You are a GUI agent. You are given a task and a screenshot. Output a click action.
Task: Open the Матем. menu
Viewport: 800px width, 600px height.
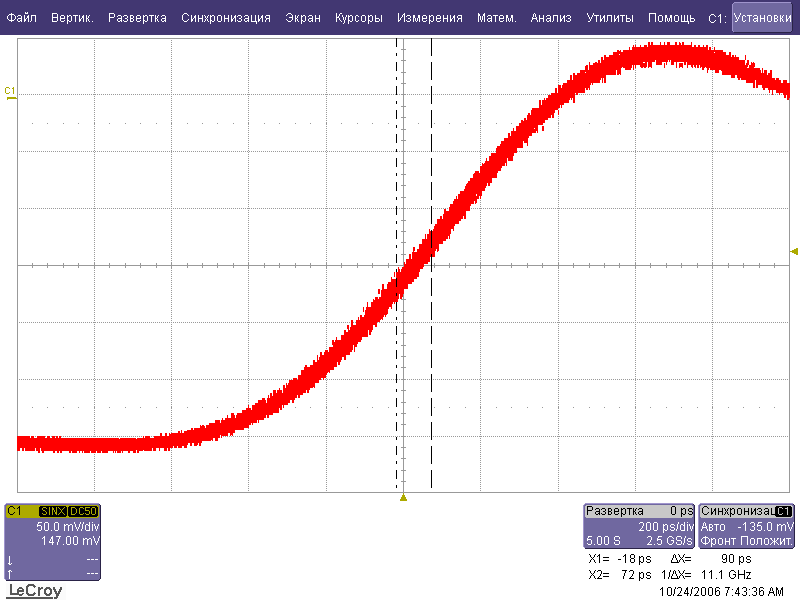tap(497, 18)
